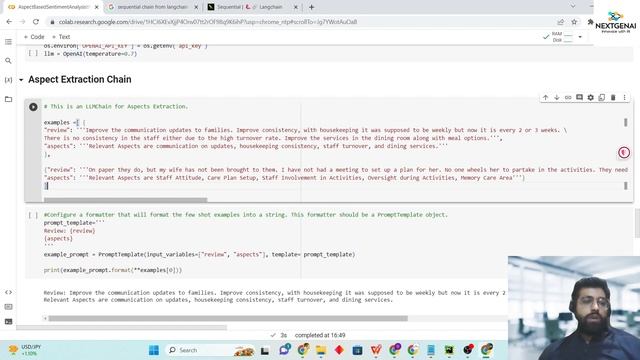Close the Sequential Langchain tab
This screenshot has width=640, height=360.
click(x=296, y=7)
